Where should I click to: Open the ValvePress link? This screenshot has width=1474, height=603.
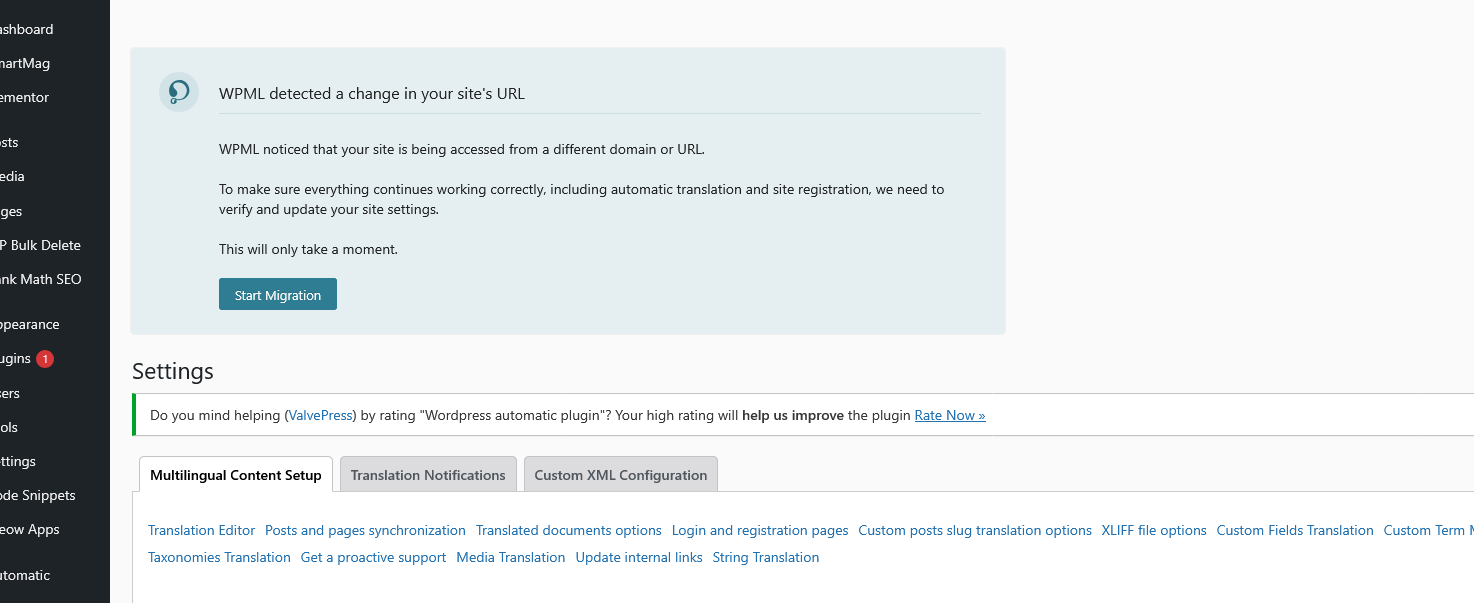click(x=320, y=415)
